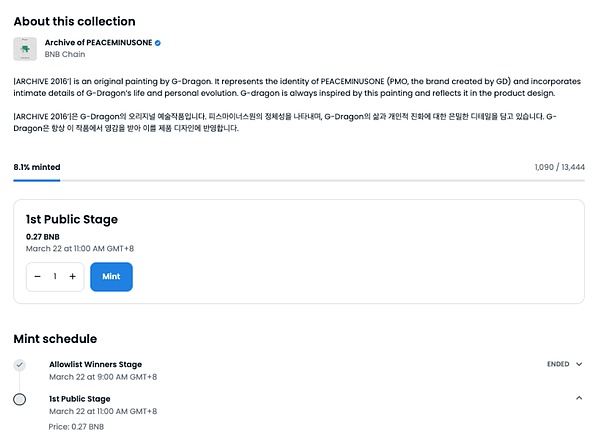Collapse the 1st Public Stage chevron
Image resolution: width=600 pixels, height=437 pixels.
point(579,398)
